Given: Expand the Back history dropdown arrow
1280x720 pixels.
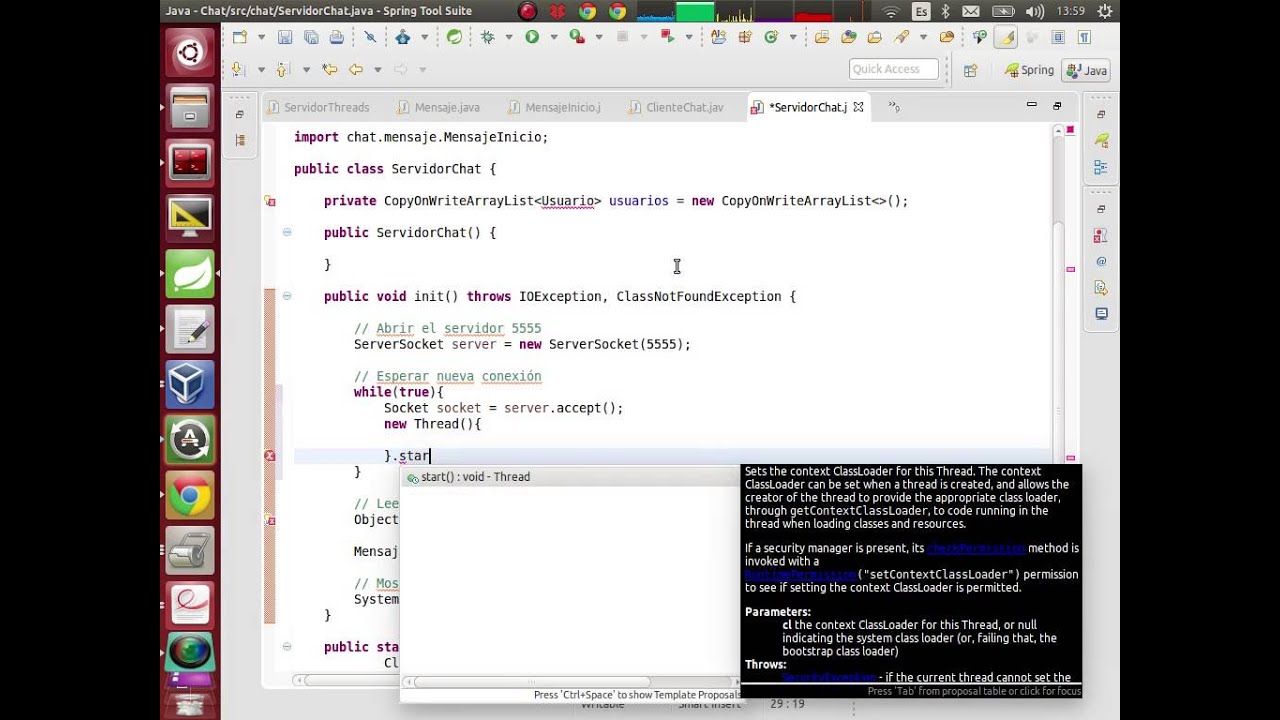Looking at the screenshot, I should pos(377,69).
